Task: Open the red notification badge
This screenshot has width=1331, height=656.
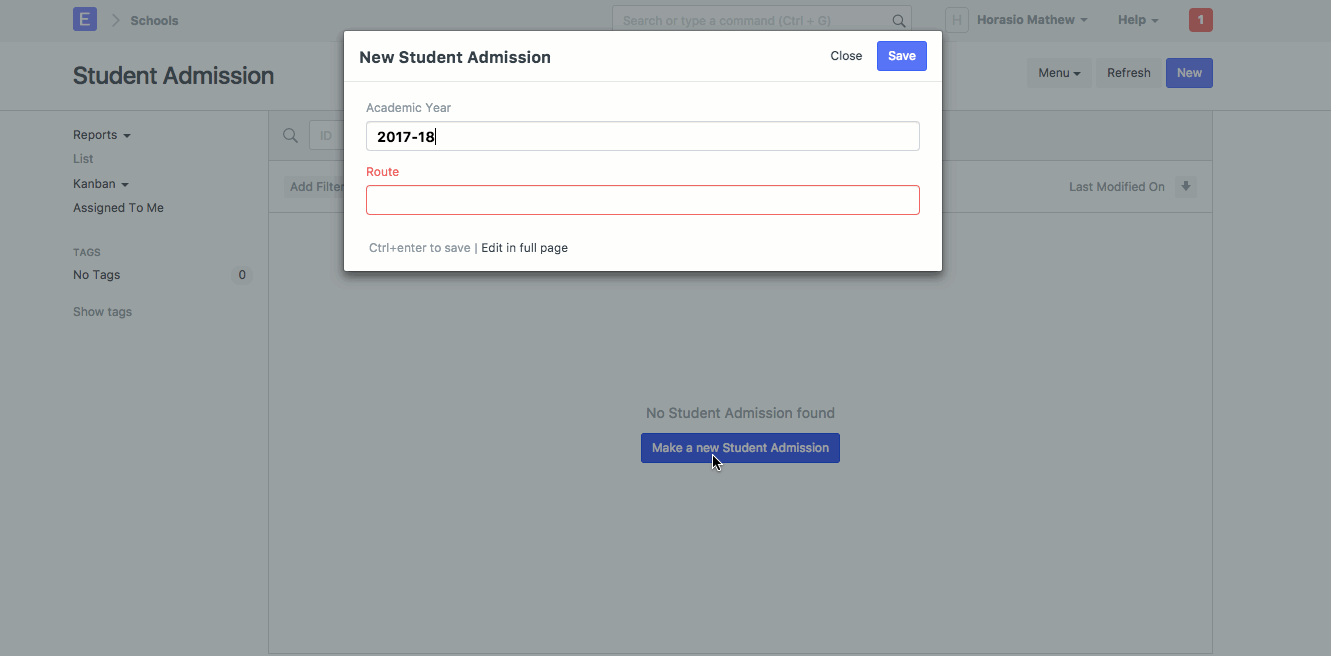Action: (1200, 20)
